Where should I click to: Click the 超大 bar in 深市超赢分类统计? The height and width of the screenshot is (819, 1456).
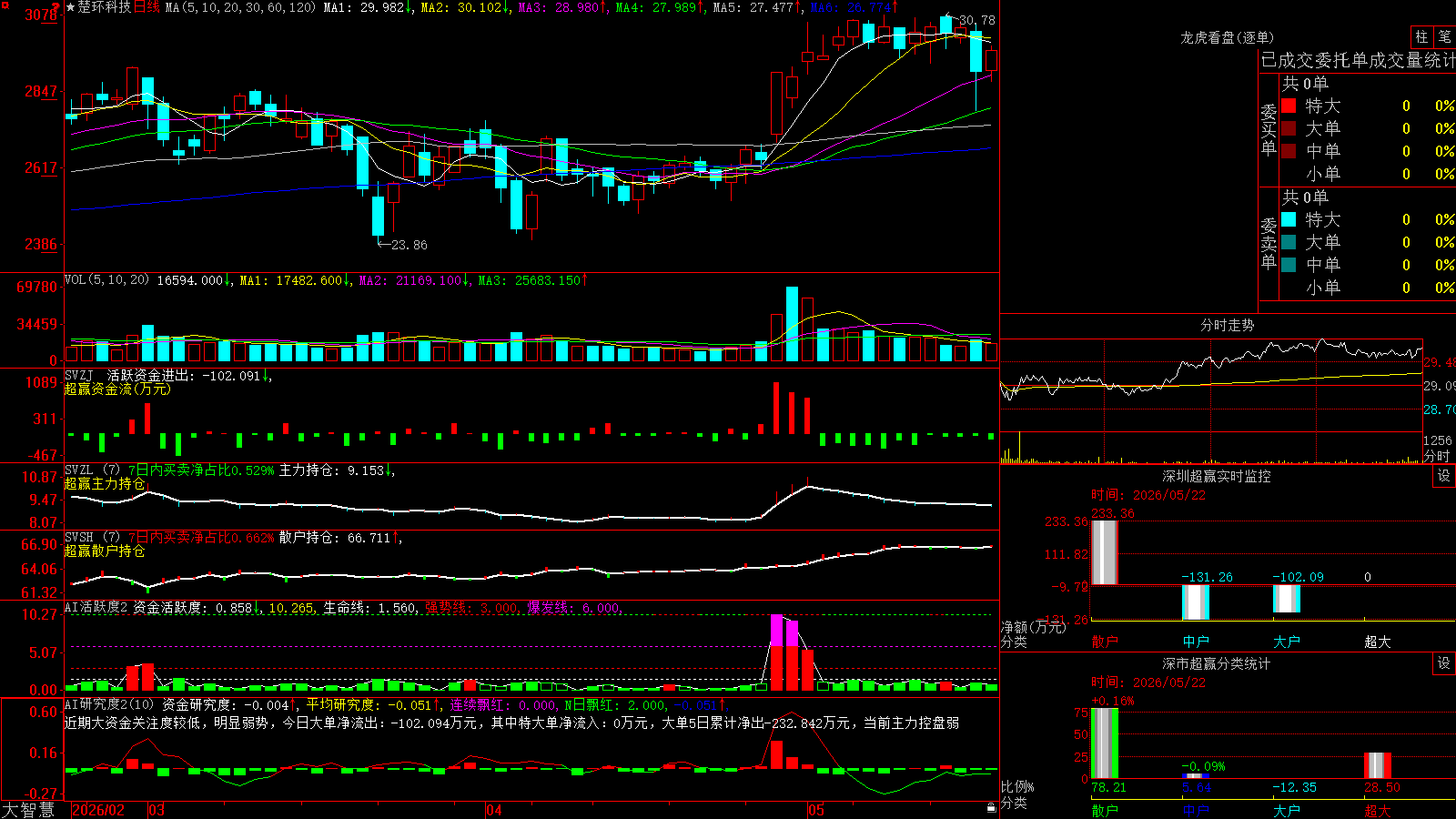[x=1378, y=765]
